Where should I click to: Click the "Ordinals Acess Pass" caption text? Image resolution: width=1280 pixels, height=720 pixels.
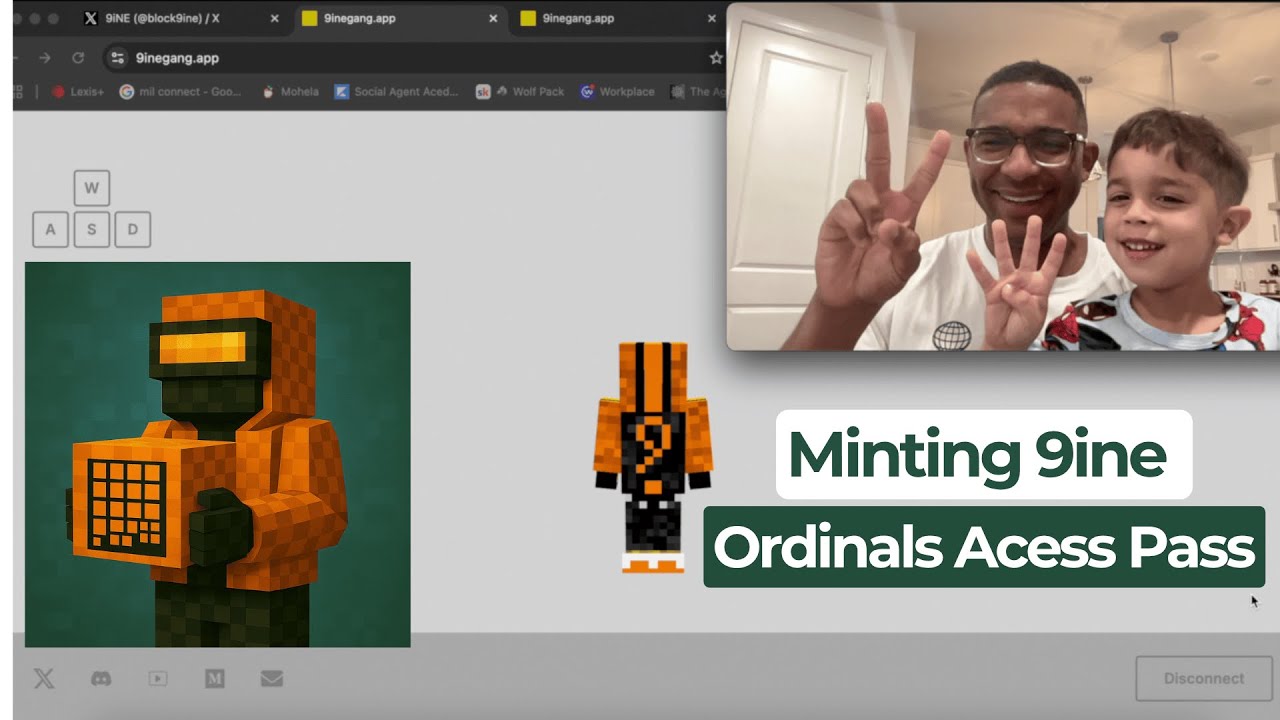click(984, 547)
